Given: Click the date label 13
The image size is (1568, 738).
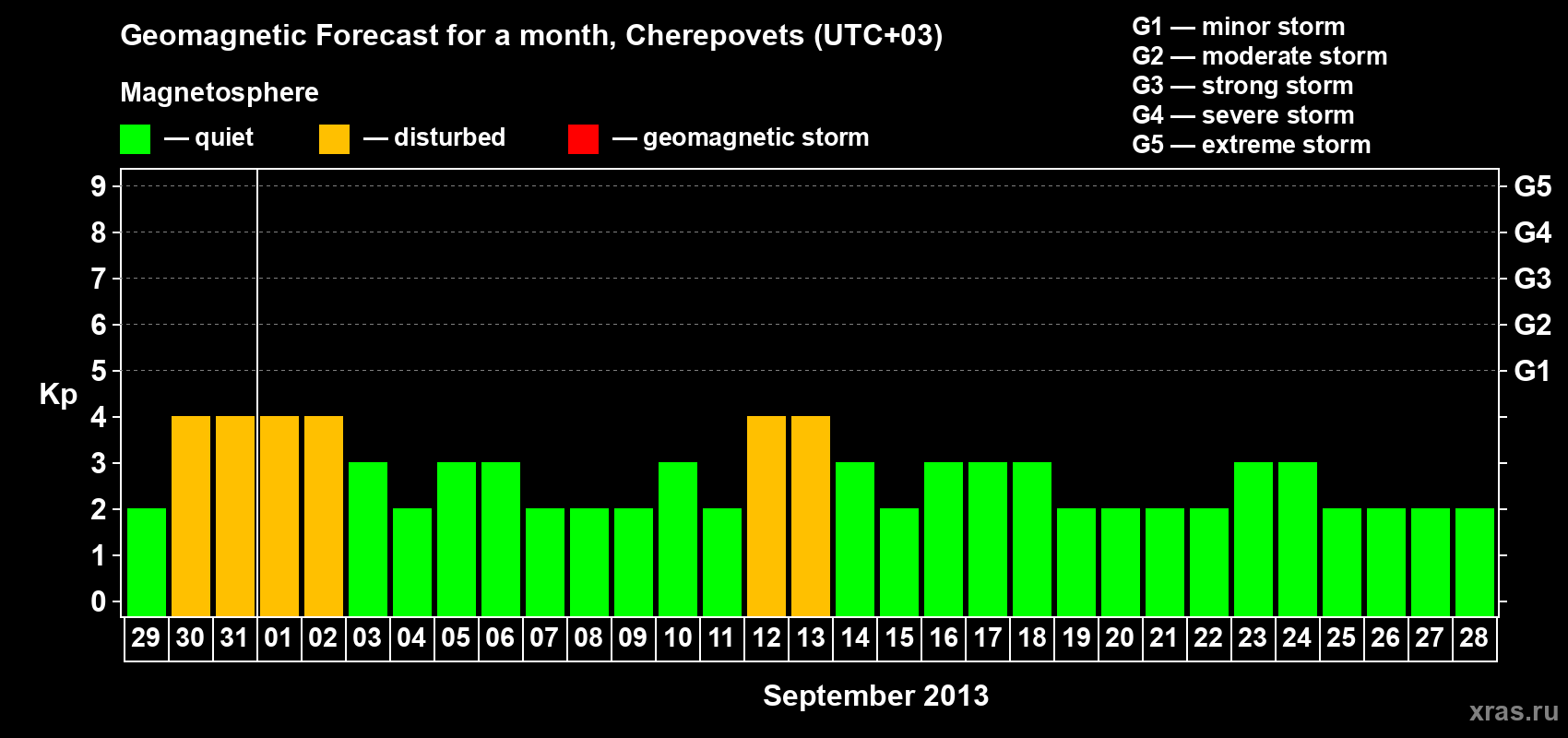Looking at the screenshot, I should tap(810, 637).
